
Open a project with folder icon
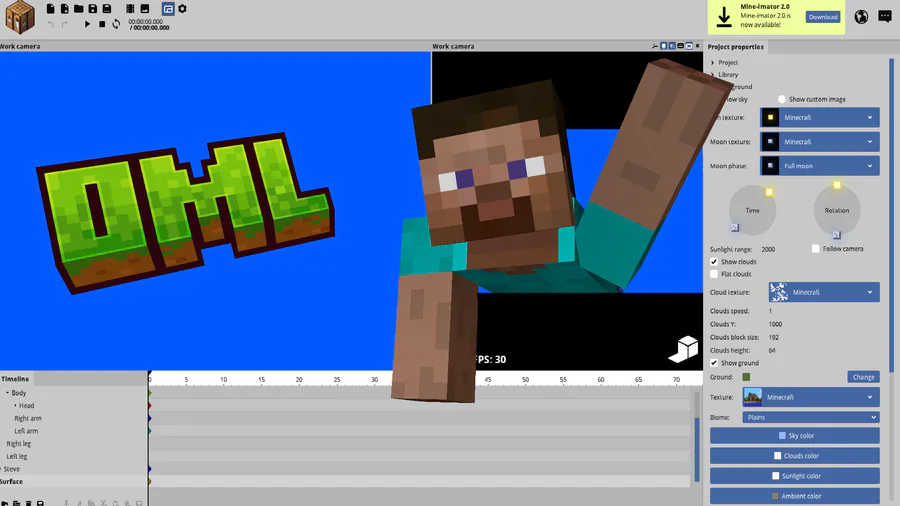[x=79, y=9]
